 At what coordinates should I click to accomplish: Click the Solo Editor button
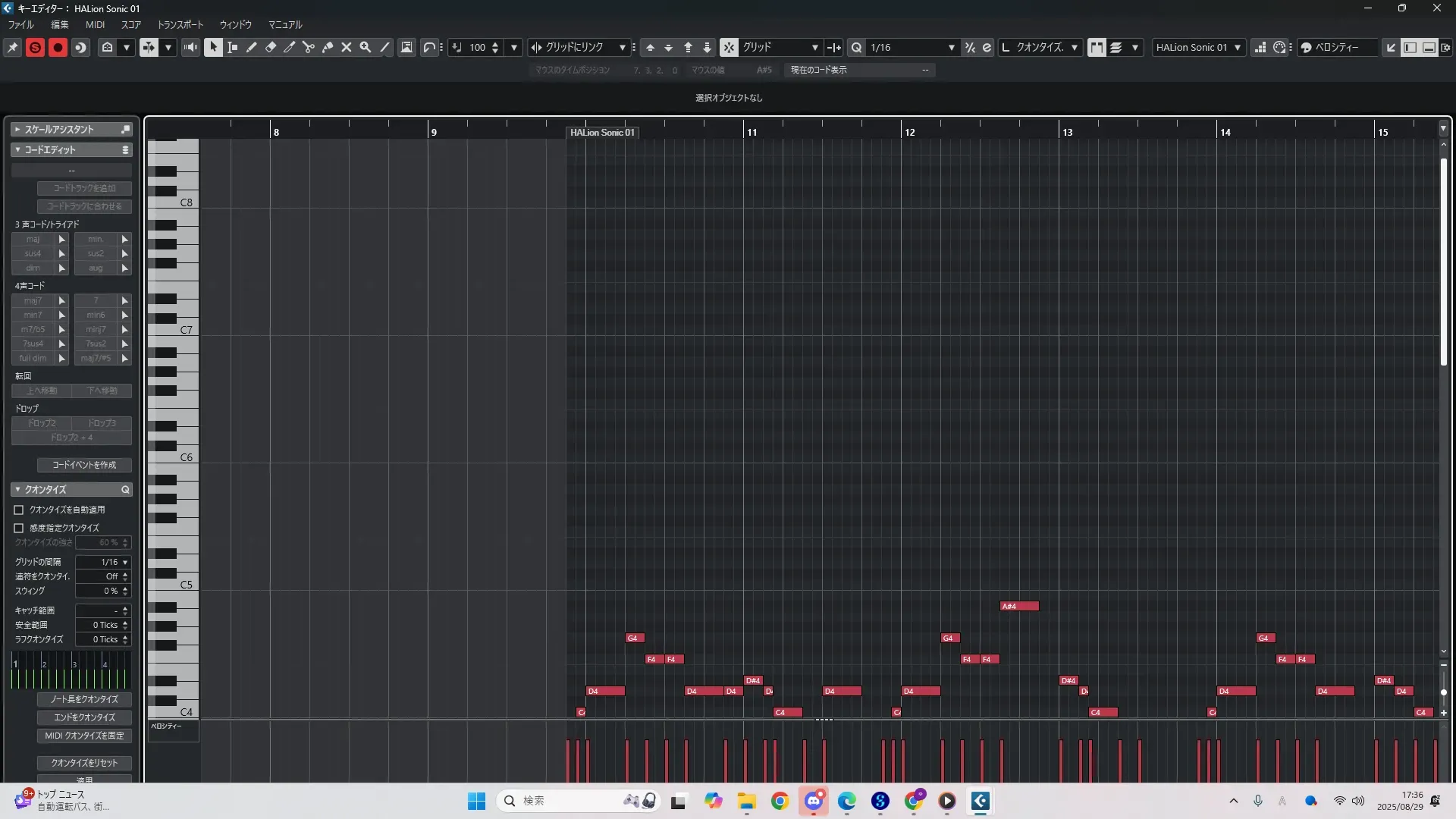pyautogui.click(x=35, y=47)
